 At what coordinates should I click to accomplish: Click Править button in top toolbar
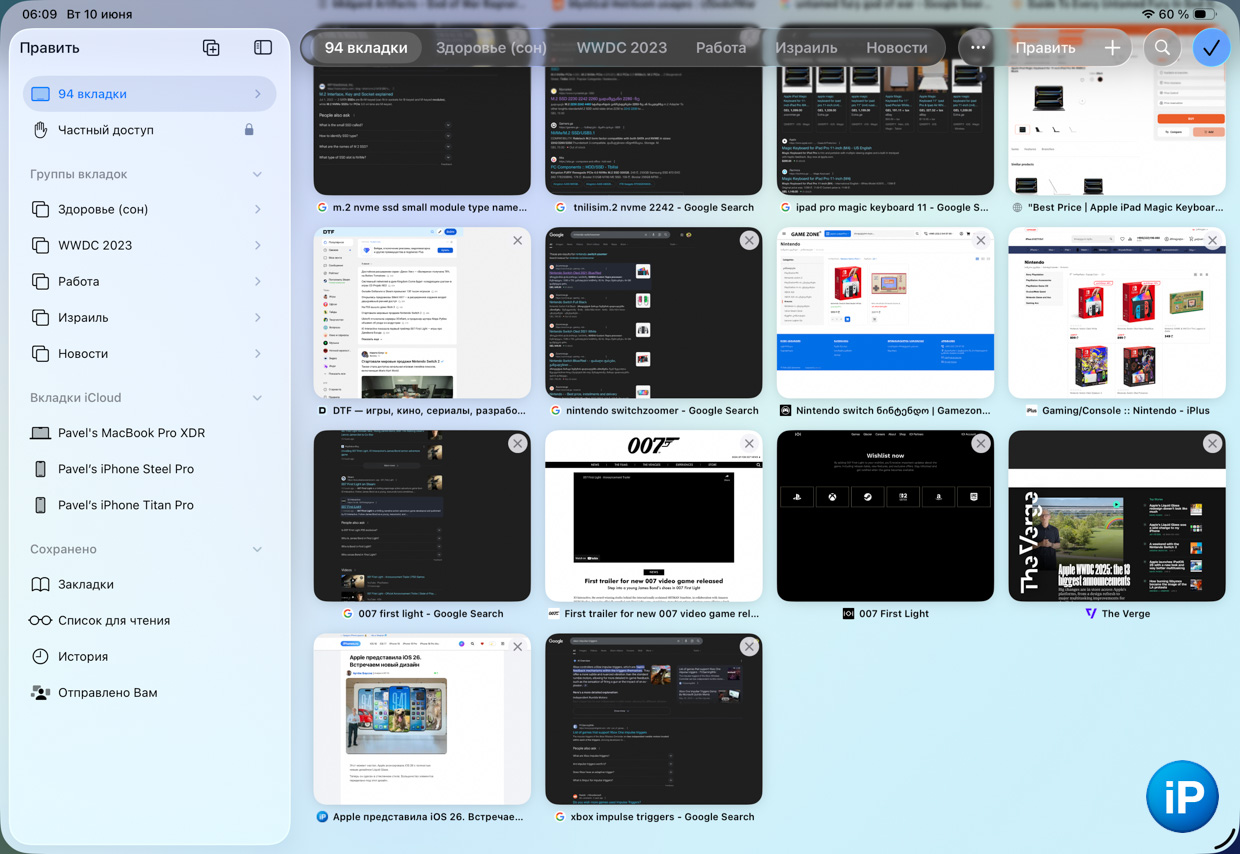pyautogui.click(x=1045, y=48)
